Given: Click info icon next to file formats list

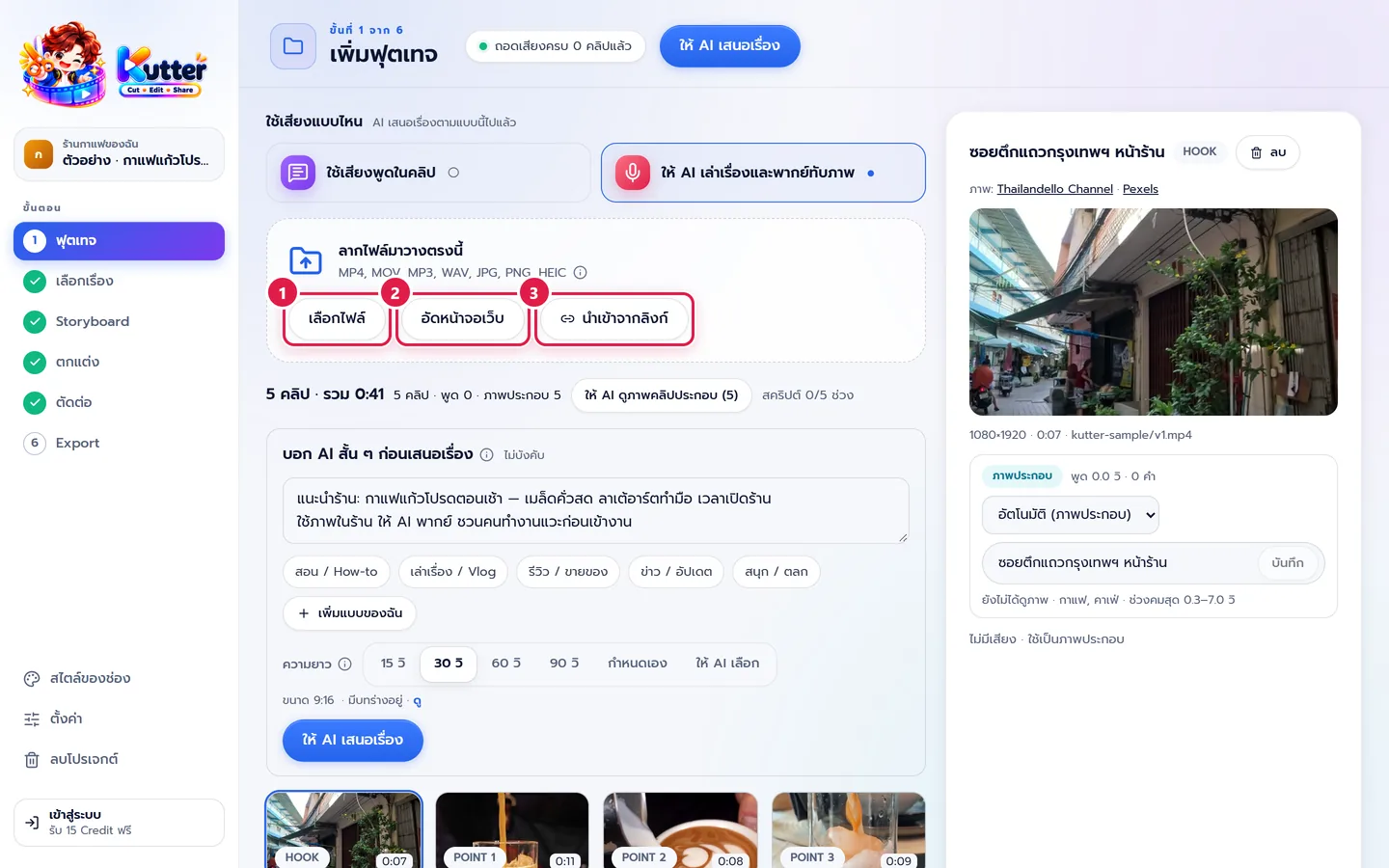Looking at the screenshot, I should click(580, 273).
